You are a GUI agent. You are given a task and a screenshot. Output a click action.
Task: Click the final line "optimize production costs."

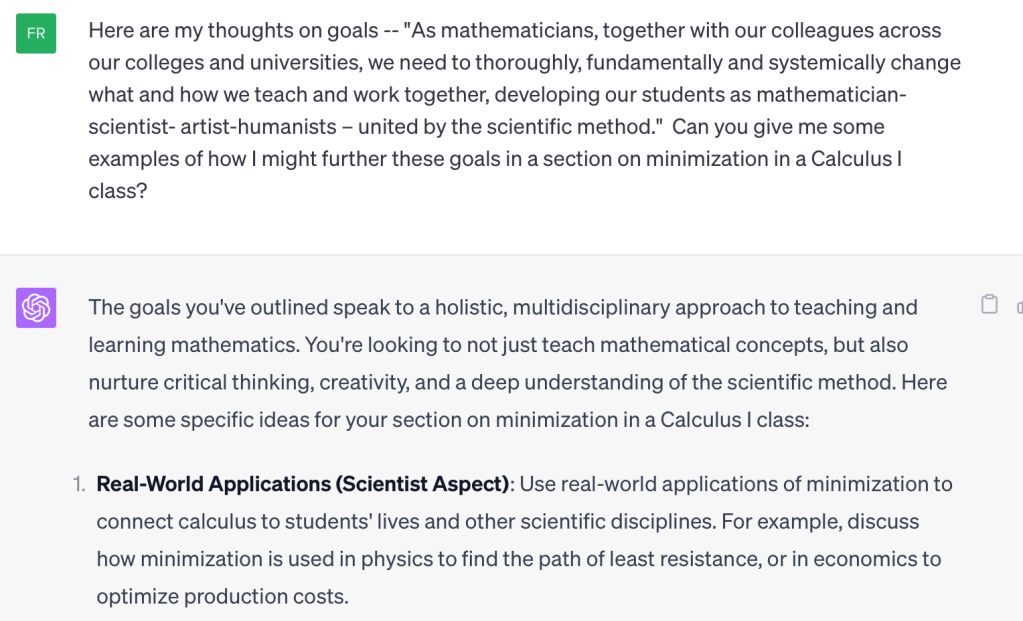pos(222,597)
